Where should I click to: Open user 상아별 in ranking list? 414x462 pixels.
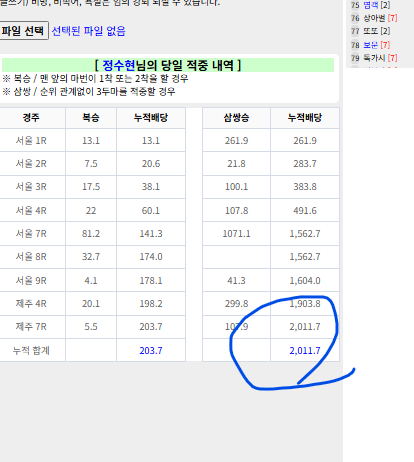374,18
